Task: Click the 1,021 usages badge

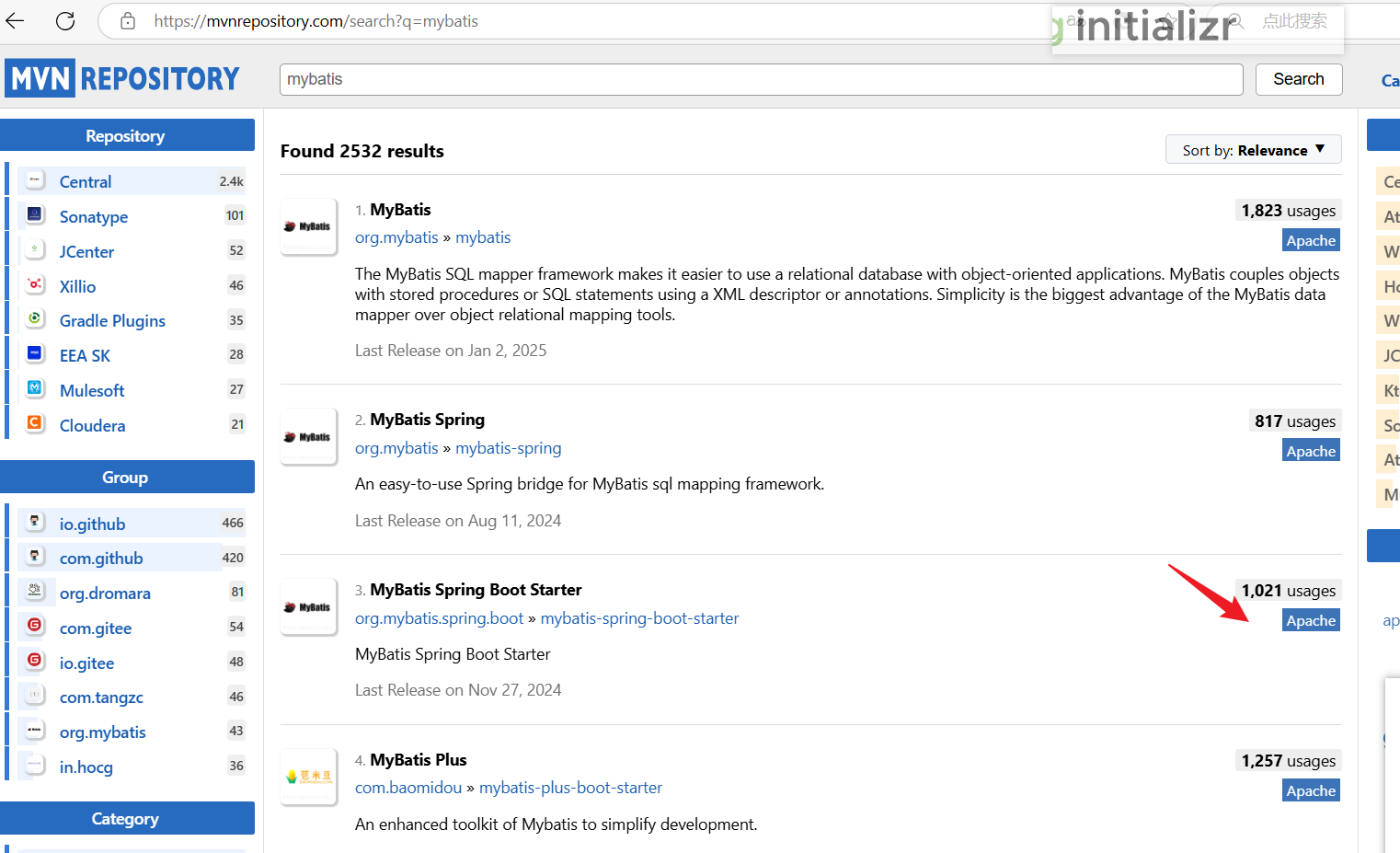Action: pos(1288,591)
